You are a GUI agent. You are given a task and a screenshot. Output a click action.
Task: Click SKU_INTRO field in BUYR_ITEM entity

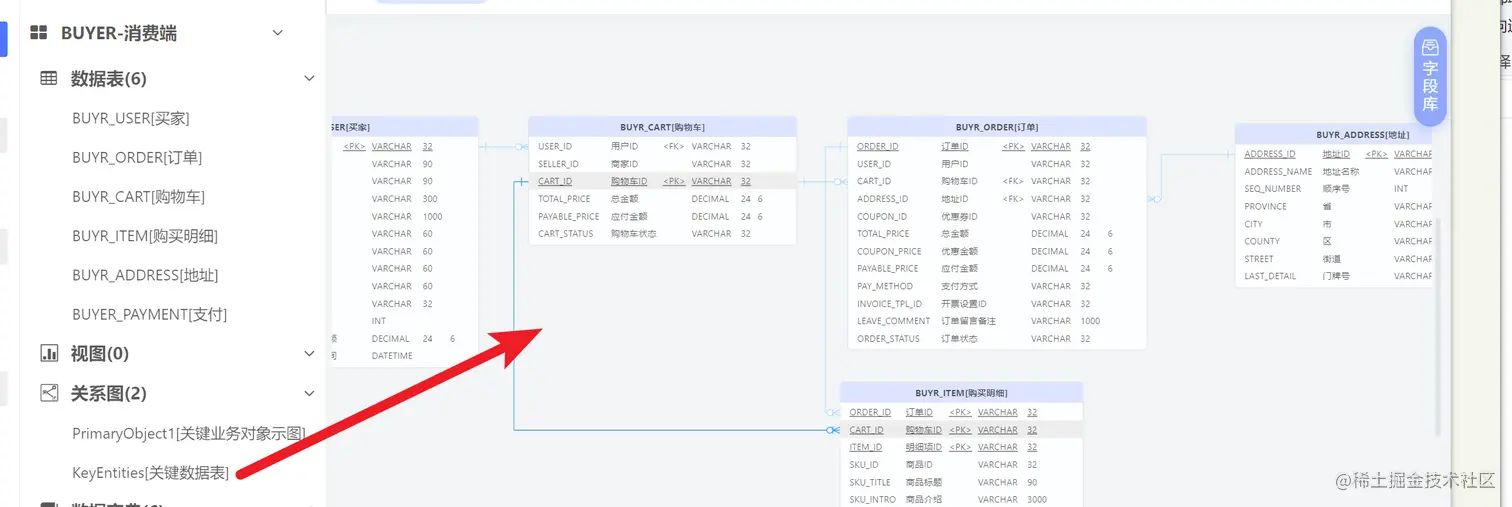[x=872, y=499]
